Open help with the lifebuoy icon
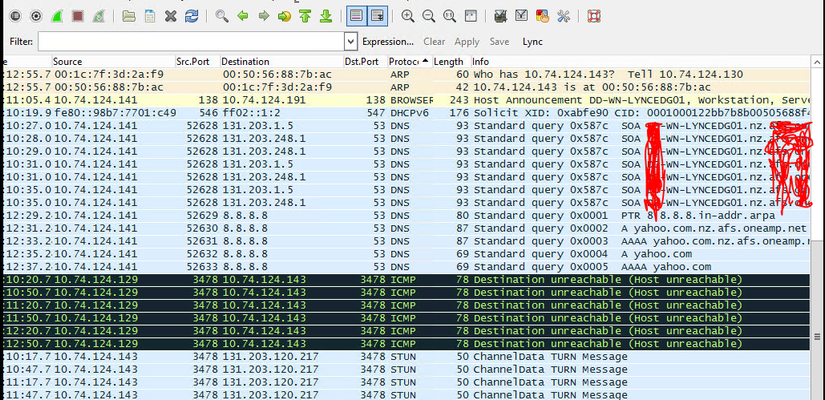Screen dimensions: 825x400 click(x=594, y=16)
